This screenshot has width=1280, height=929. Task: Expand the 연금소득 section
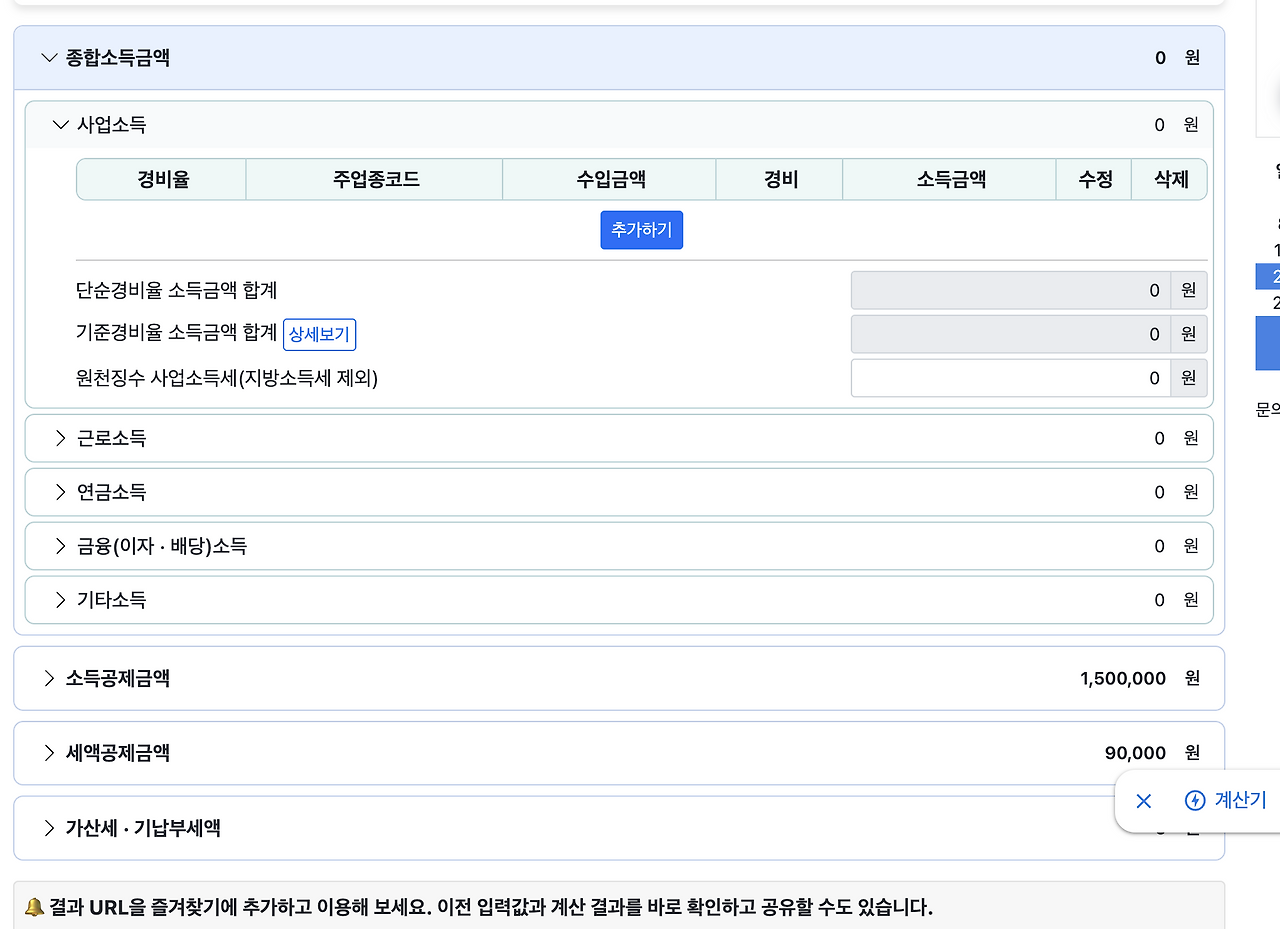tap(60, 492)
